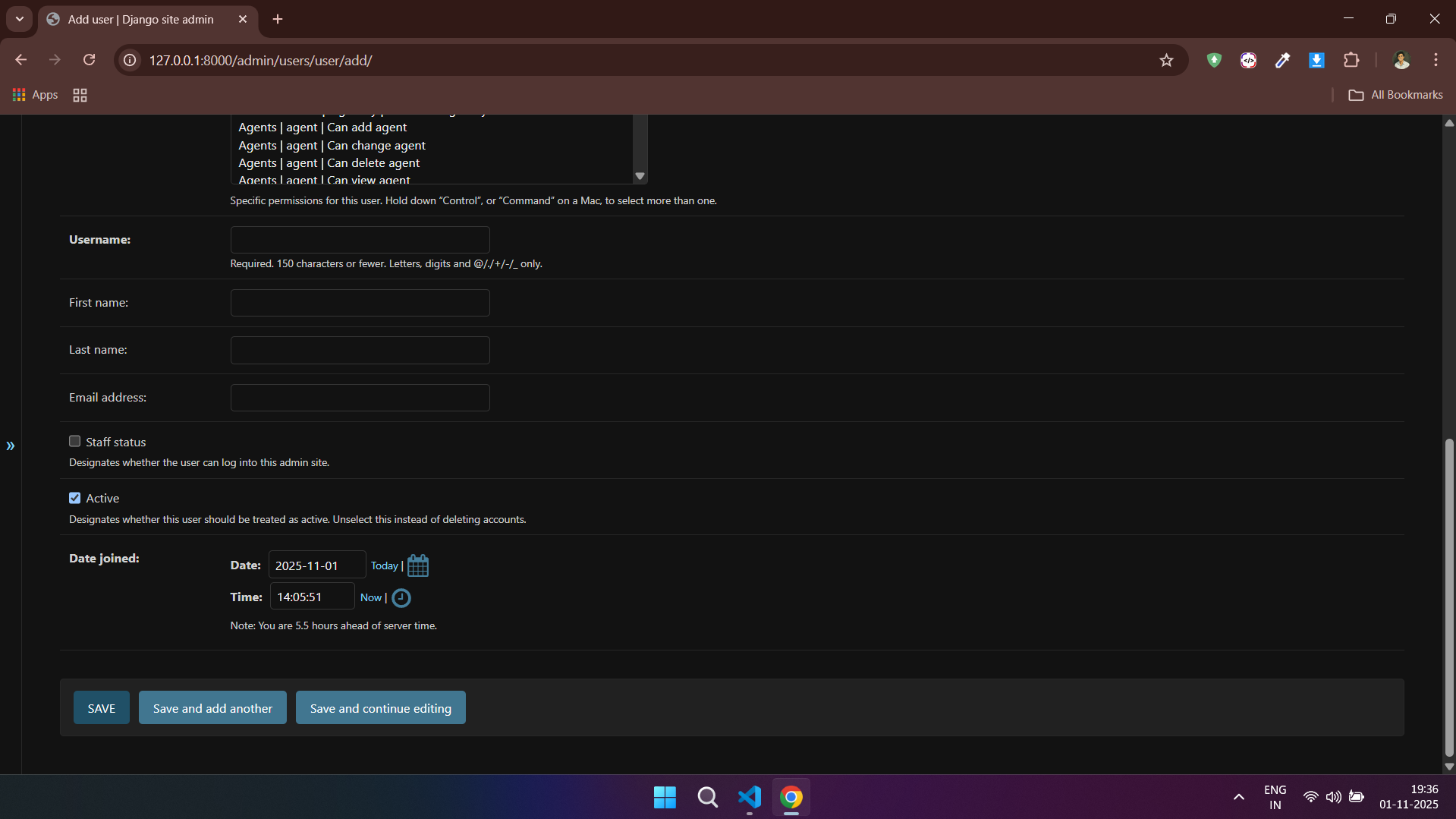Show hidden system tray icons

(x=1238, y=797)
